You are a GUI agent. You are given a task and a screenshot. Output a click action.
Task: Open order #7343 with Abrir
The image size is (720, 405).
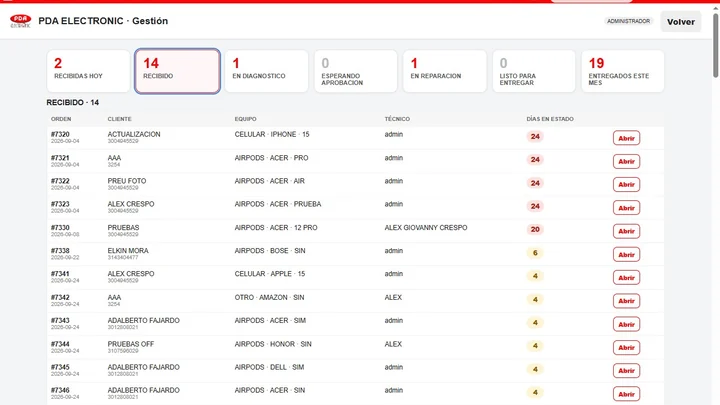coord(626,324)
